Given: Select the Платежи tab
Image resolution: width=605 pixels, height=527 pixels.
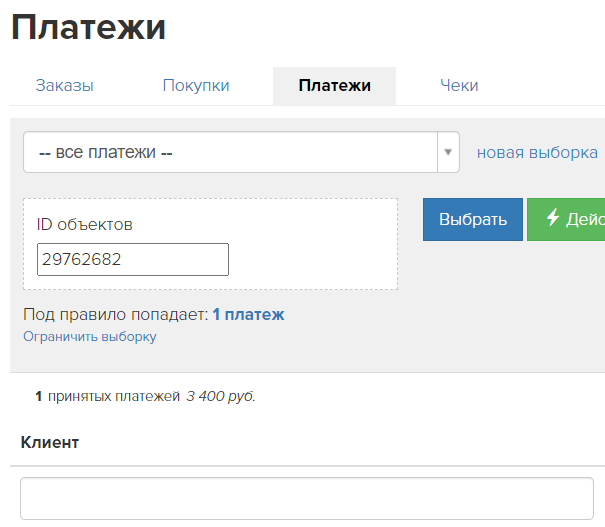Looking at the screenshot, I should (335, 86).
